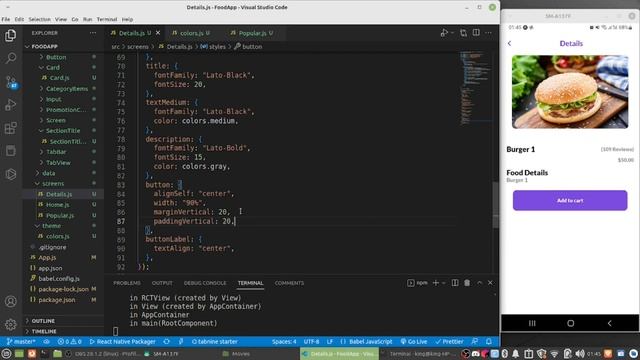Open package.json in the explorer
Screen dimensions: 640x360
pyautogui.click(x=57, y=300)
